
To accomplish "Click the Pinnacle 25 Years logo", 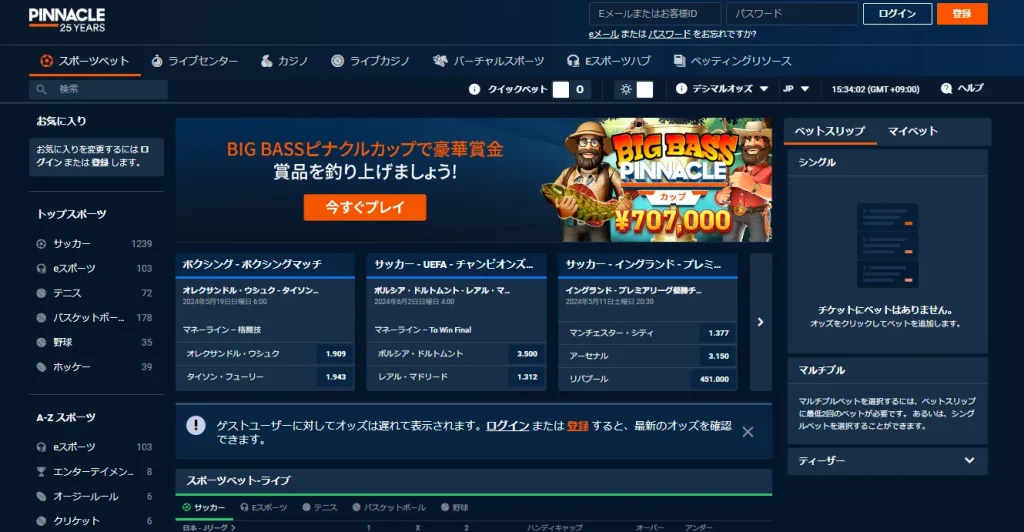I will (66, 19).
